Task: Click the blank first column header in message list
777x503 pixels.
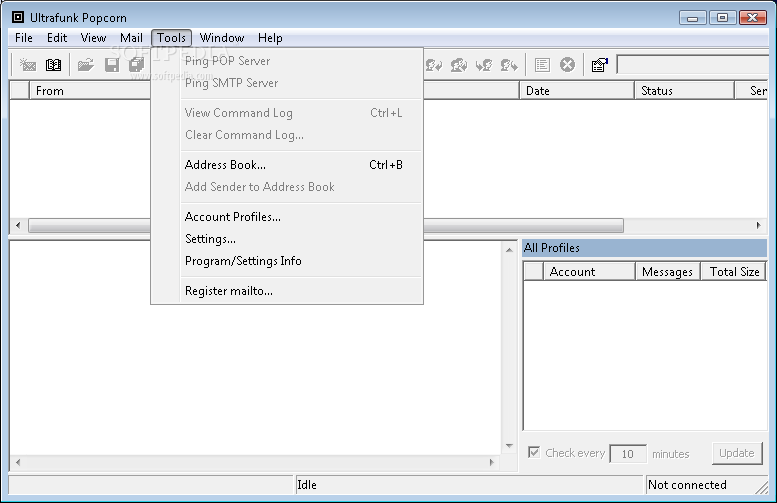Action: (x=20, y=91)
